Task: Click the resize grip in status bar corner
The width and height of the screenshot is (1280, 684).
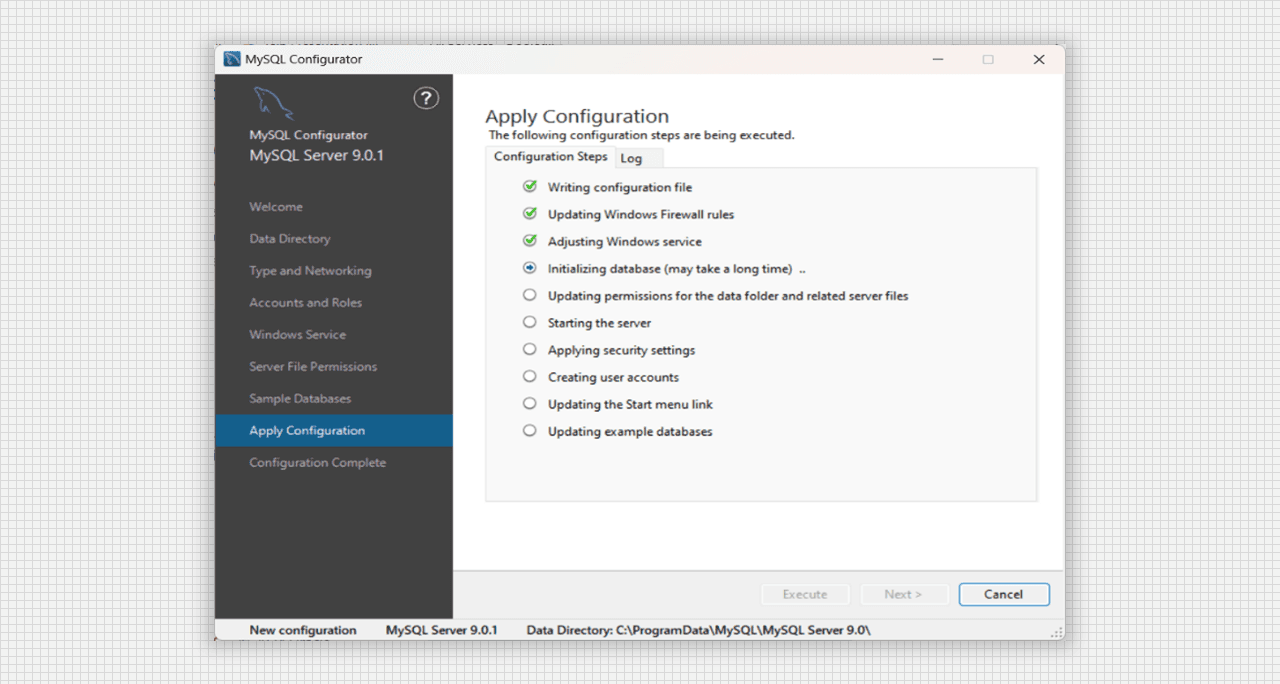Action: coord(1056,632)
